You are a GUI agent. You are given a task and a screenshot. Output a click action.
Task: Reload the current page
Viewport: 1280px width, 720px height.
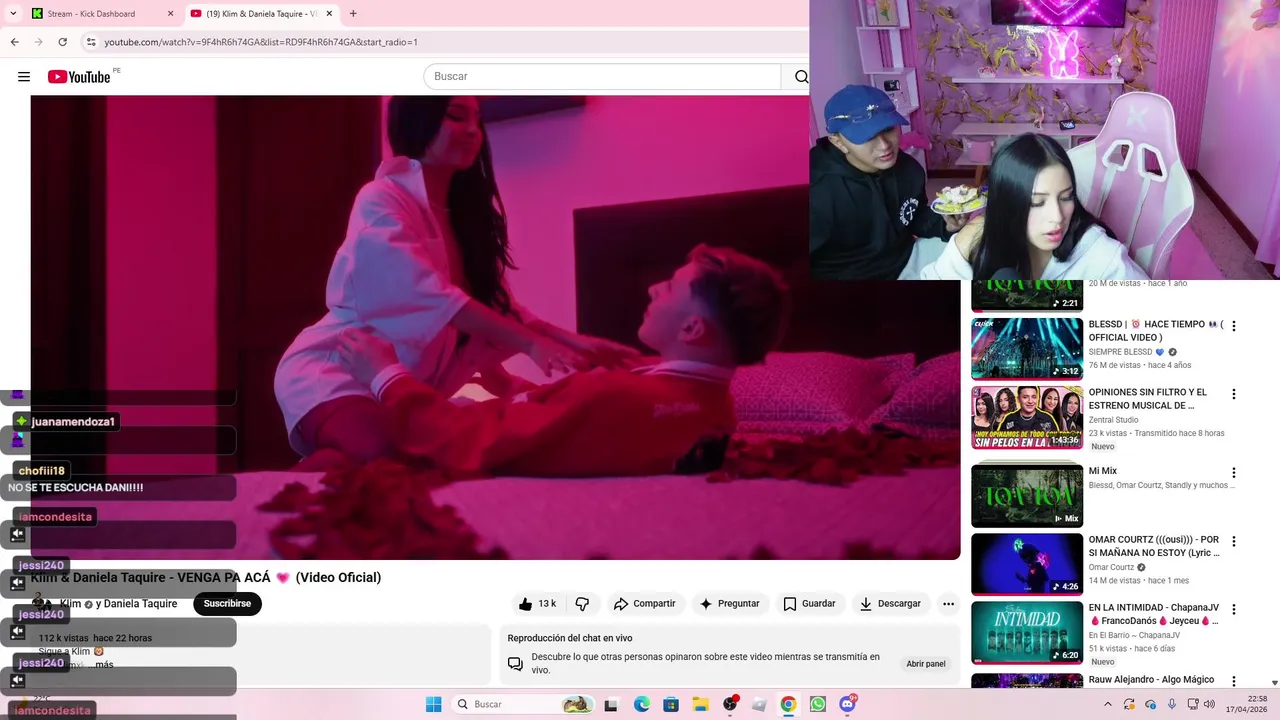point(62,42)
